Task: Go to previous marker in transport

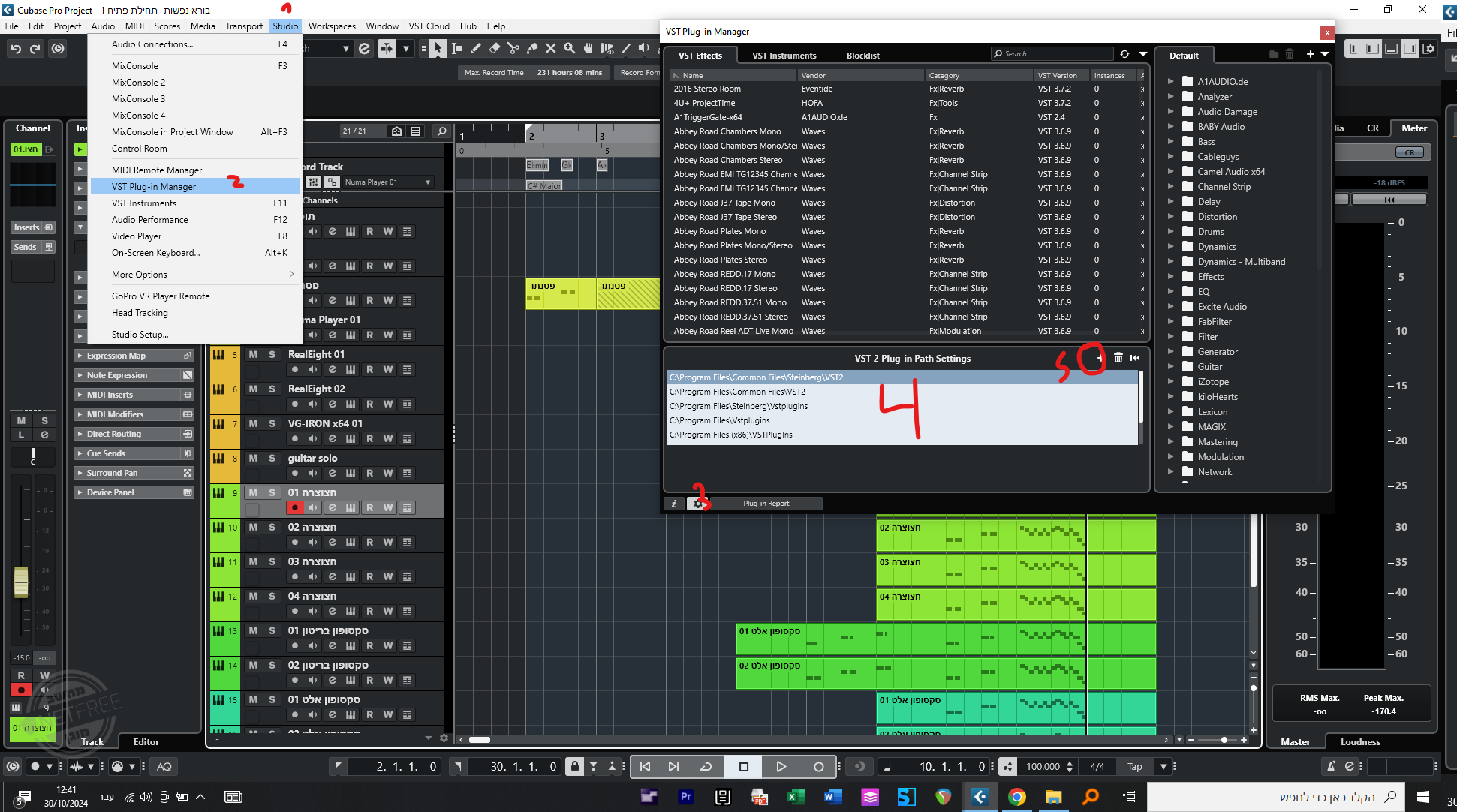Action: click(645, 766)
